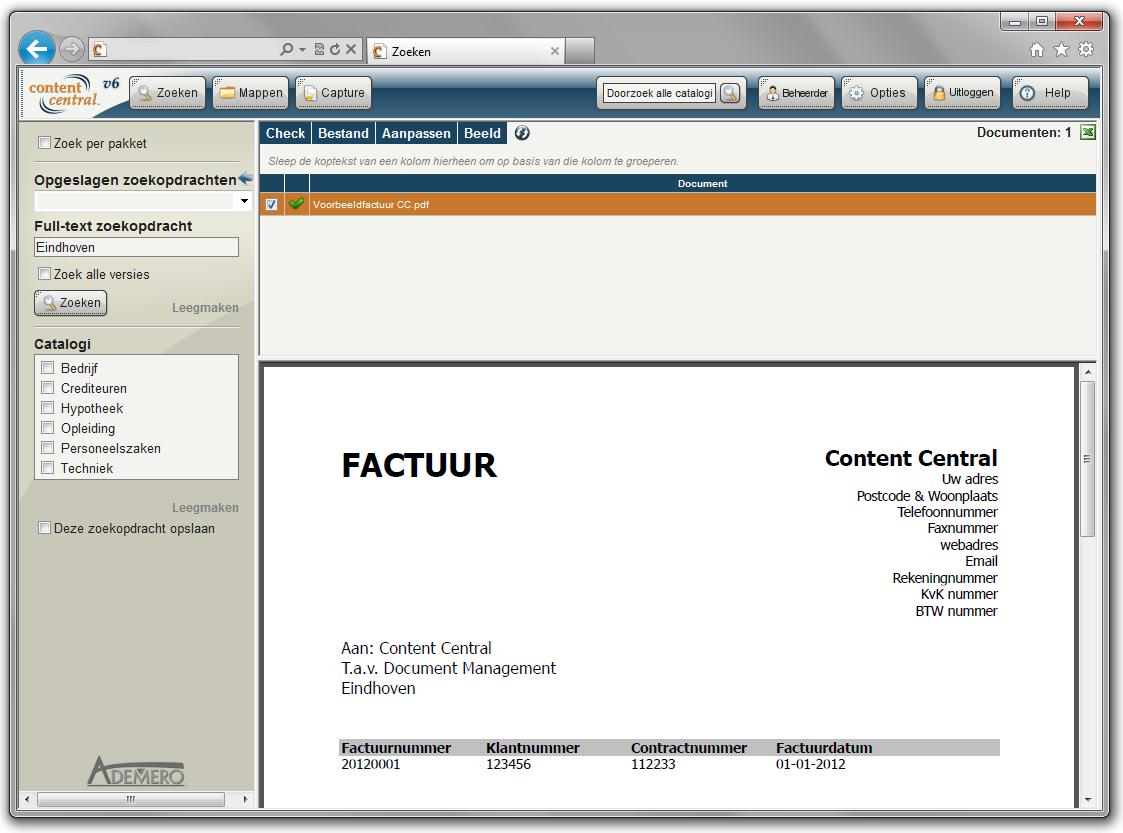Check the Bedrijf catalog
1123x833 pixels.
48,367
